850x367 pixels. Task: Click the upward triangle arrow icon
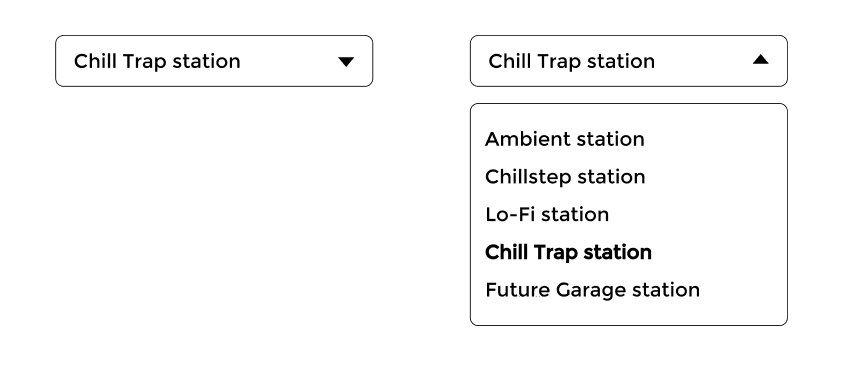761,59
